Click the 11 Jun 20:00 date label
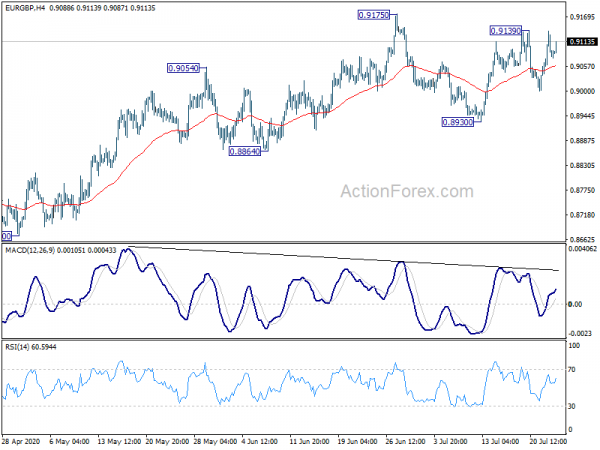 [309, 442]
